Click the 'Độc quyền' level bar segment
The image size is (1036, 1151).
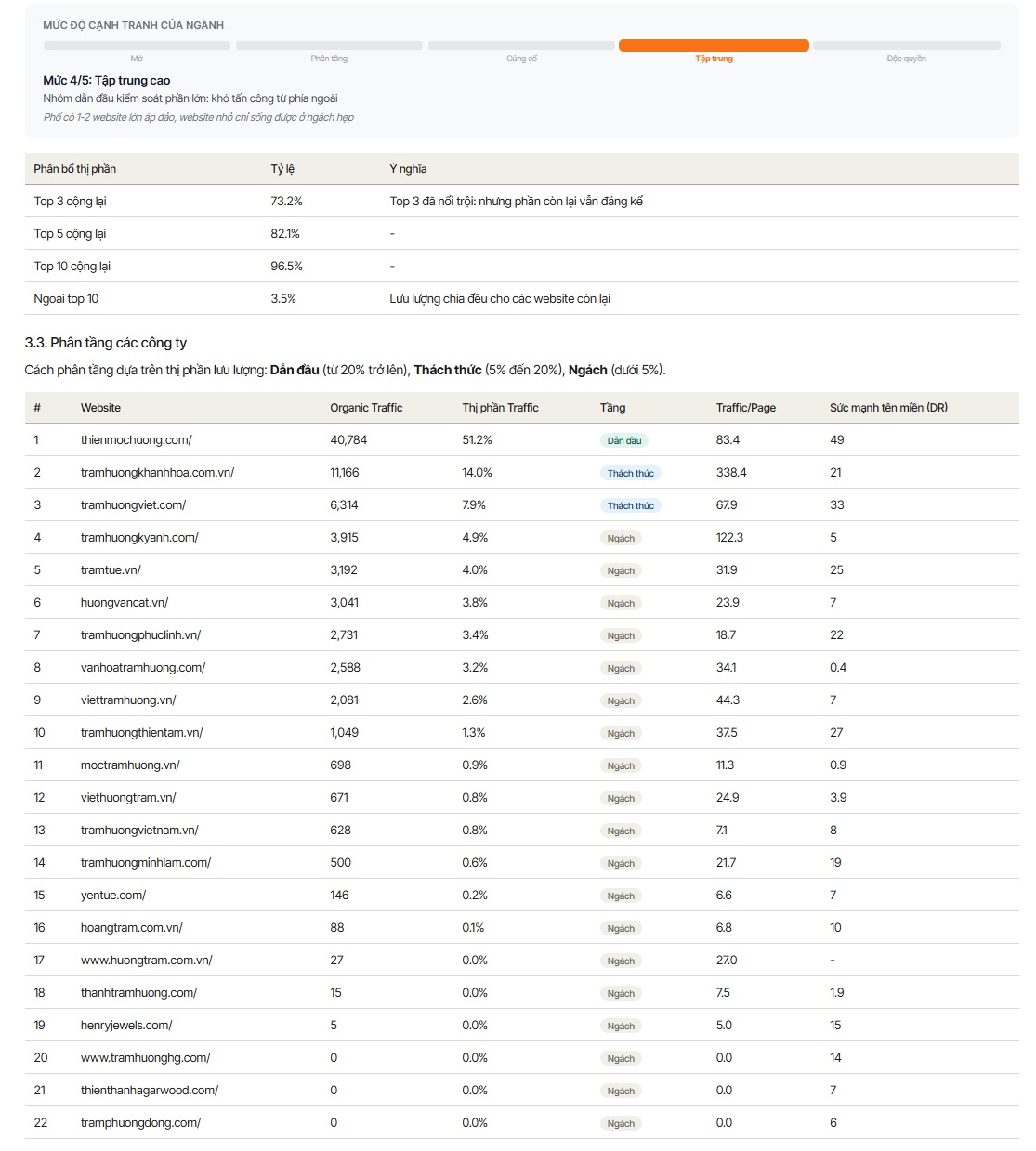pos(906,46)
